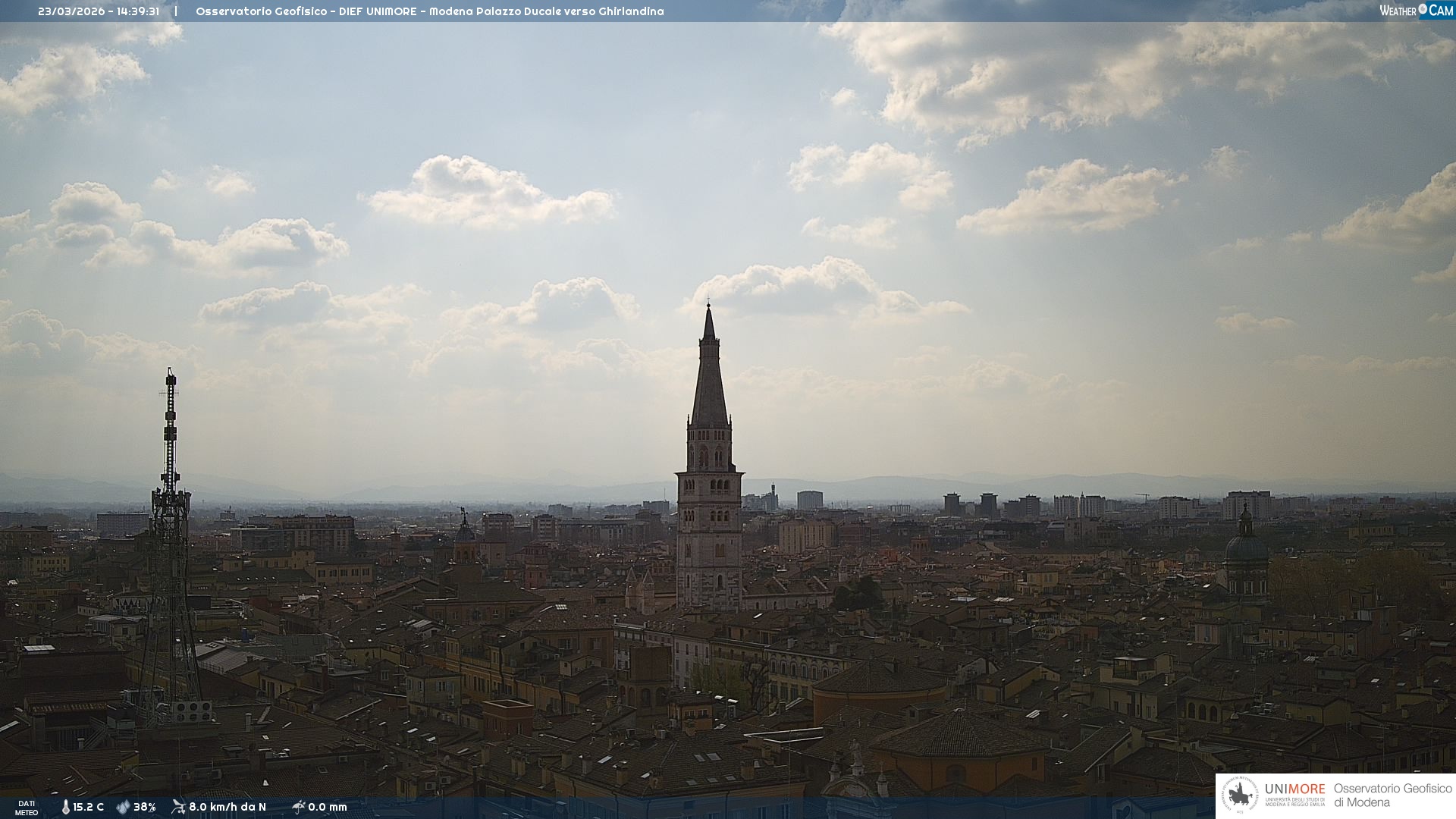The height and width of the screenshot is (819, 1456).
Task: Click the UNIMORE round seal emblem
Action: (1239, 795)
